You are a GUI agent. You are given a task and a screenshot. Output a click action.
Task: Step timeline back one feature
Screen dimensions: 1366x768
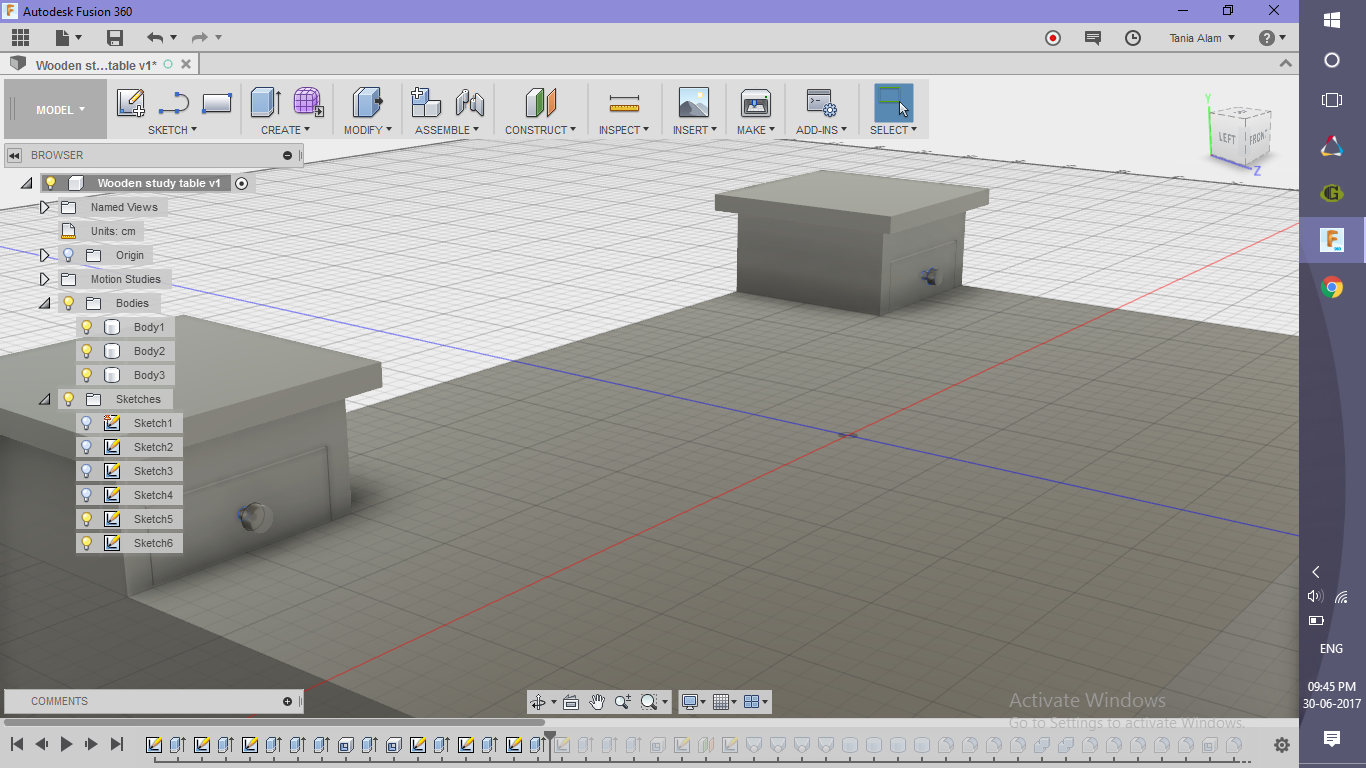(42, 744)
